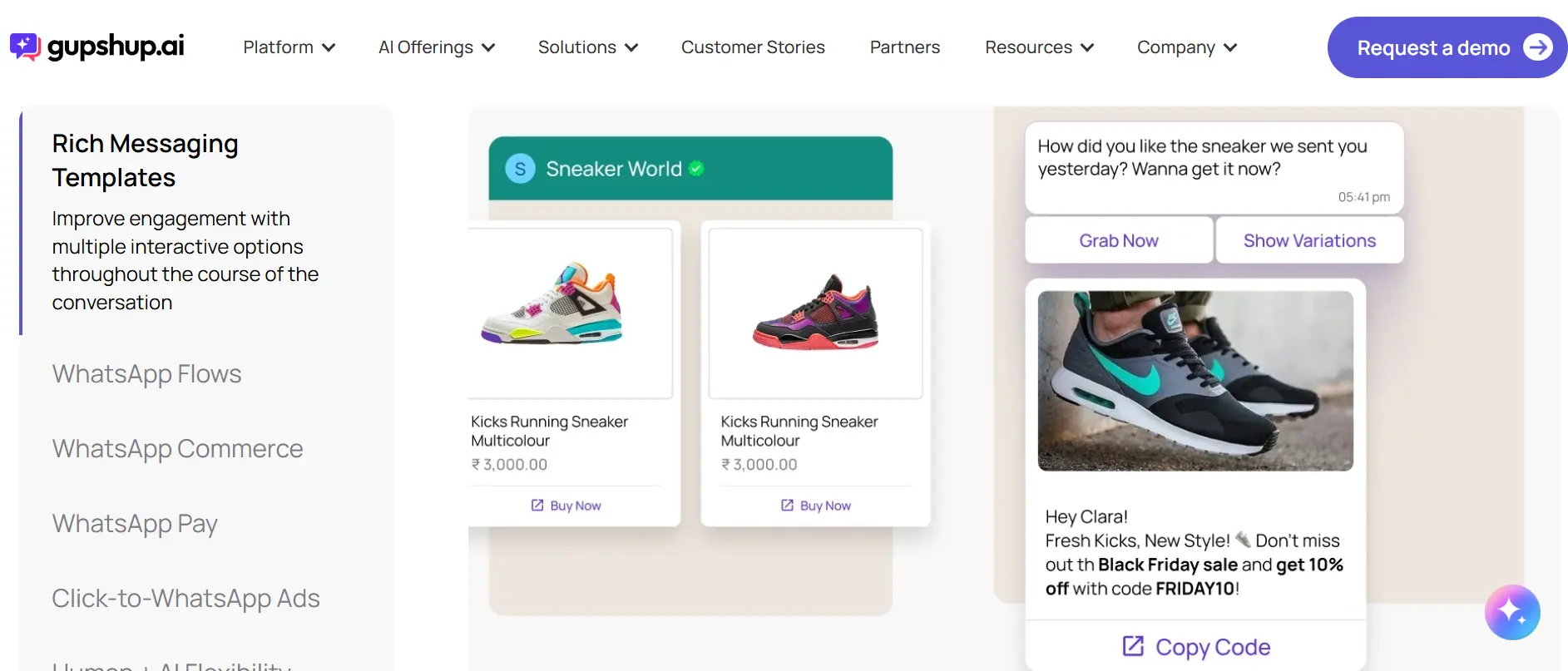This screenshot has width=1568, height=671.
Task: Click the Copy Code external-link icon
Action: coord(1133,646)
